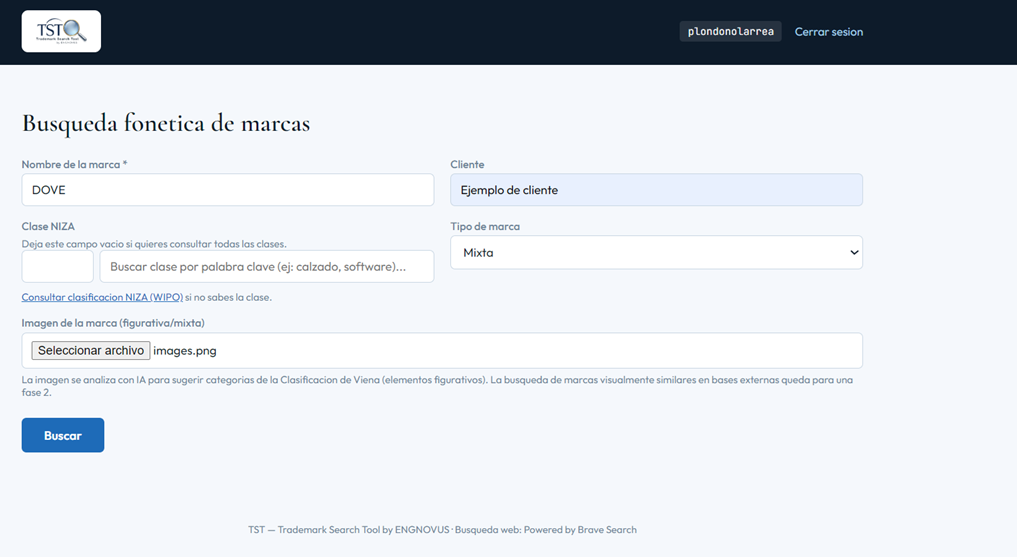Click the Nombre de la marca label
The width and height of the screenshot is (1017, 557).
pyautogui.click(x=74, y=165)
